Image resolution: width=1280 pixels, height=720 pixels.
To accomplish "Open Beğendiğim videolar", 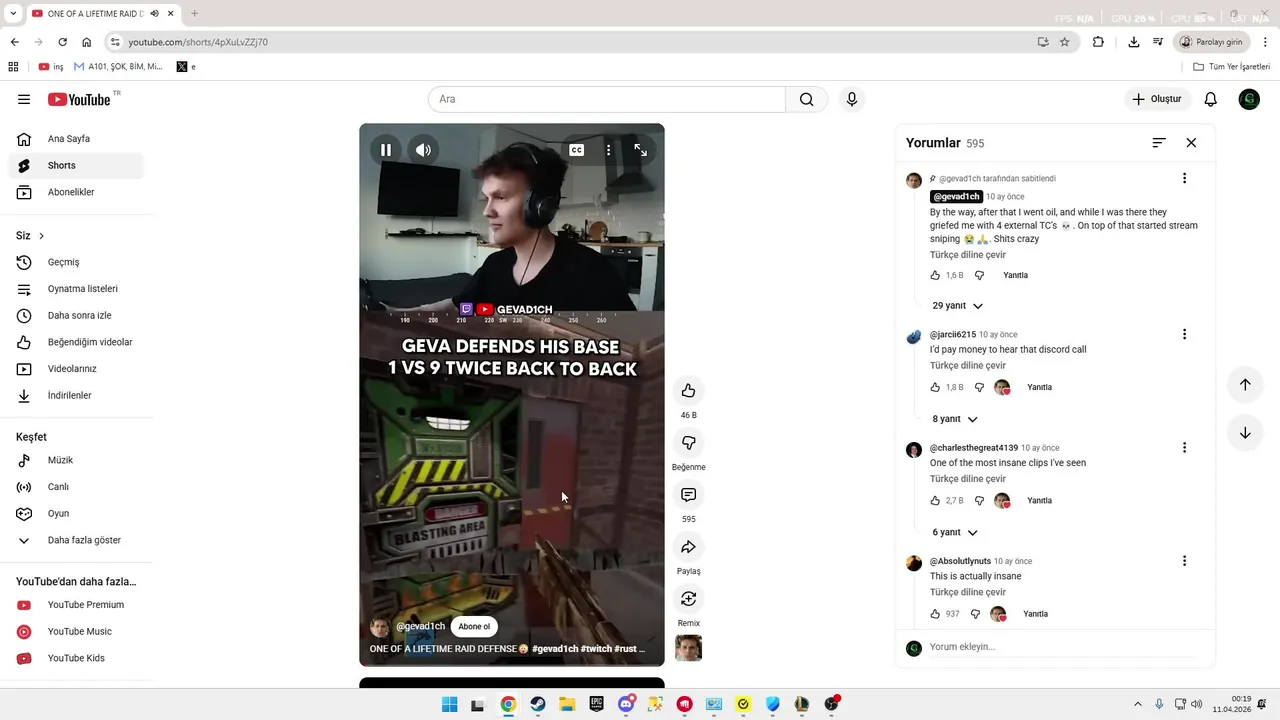I will (76, 342).
